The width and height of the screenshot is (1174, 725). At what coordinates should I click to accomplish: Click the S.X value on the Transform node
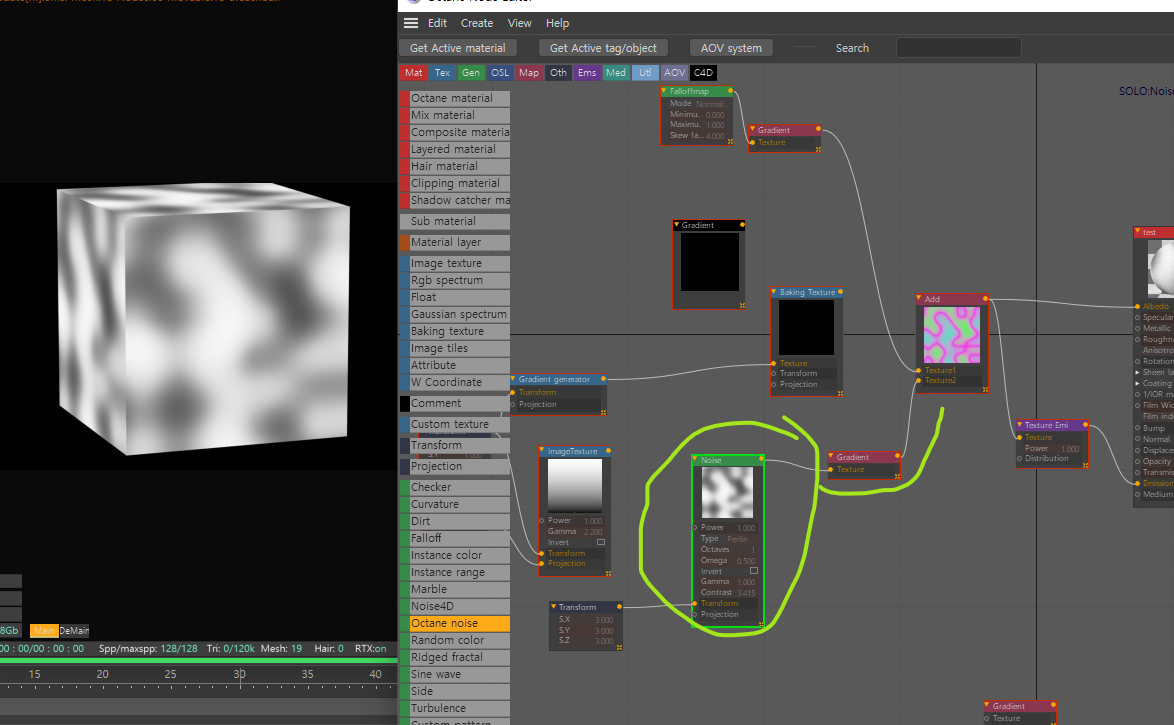coord(604,619)
